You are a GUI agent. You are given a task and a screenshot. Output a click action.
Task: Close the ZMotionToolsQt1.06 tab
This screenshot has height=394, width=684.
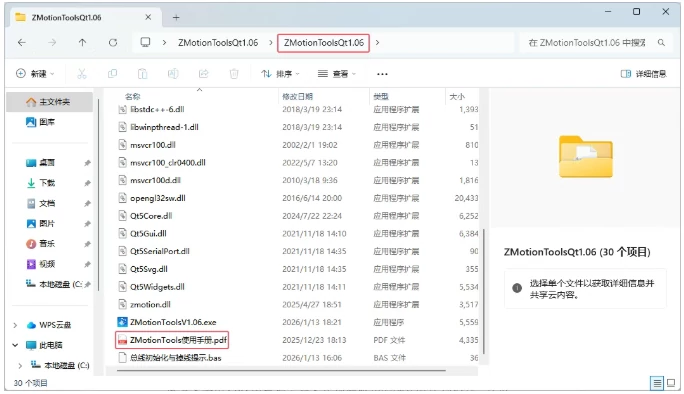(x=148, y=17)
